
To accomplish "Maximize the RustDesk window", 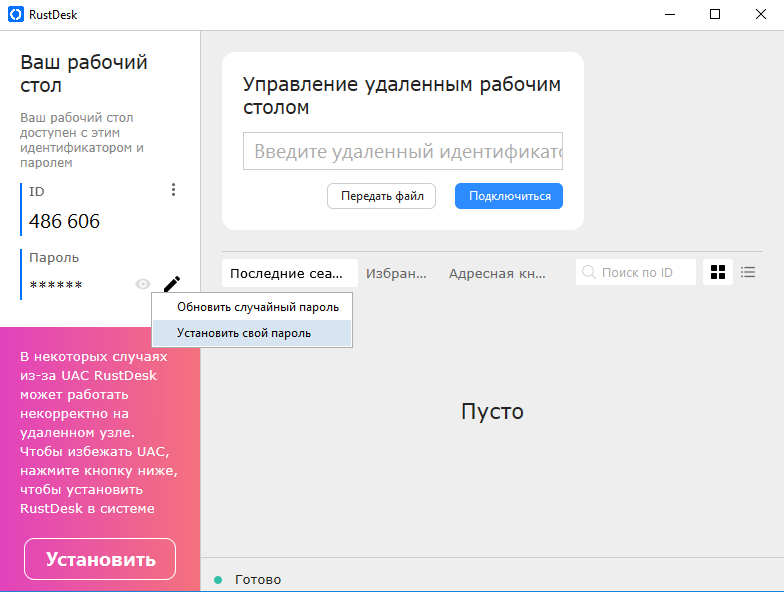I will point(715,14).
